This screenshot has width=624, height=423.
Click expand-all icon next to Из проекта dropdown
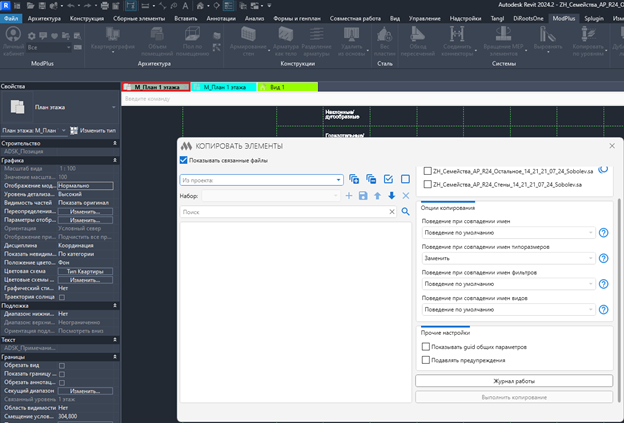(354, 179)
